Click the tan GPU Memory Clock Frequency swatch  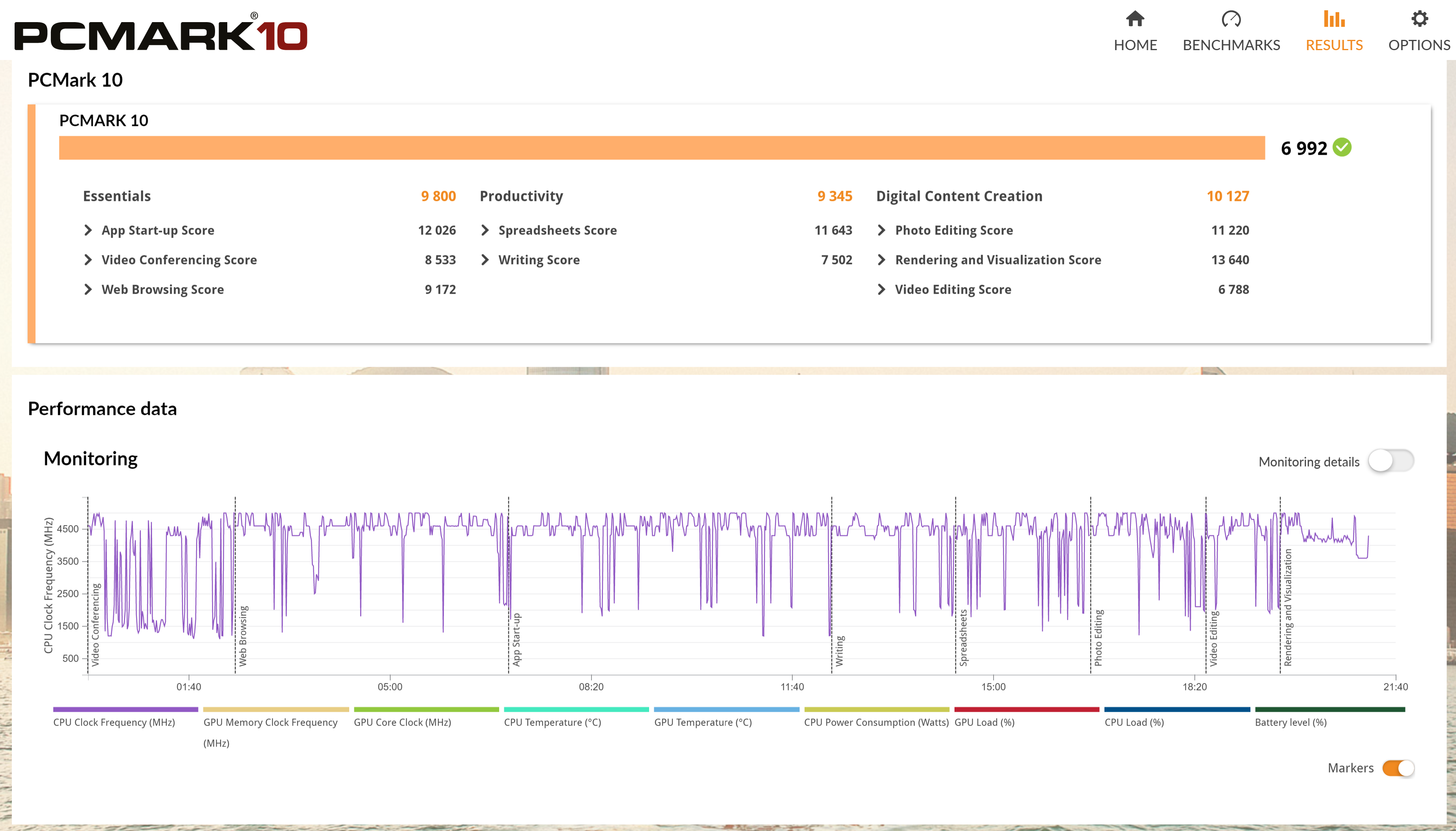click(276, 709)
